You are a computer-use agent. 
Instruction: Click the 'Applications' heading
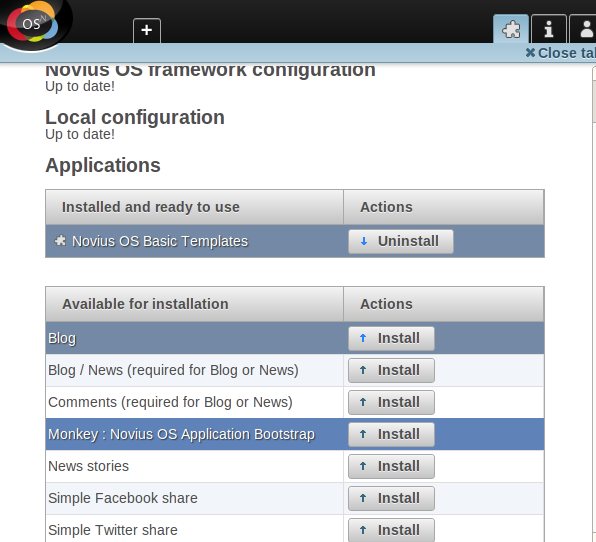(x=103, y=165)
